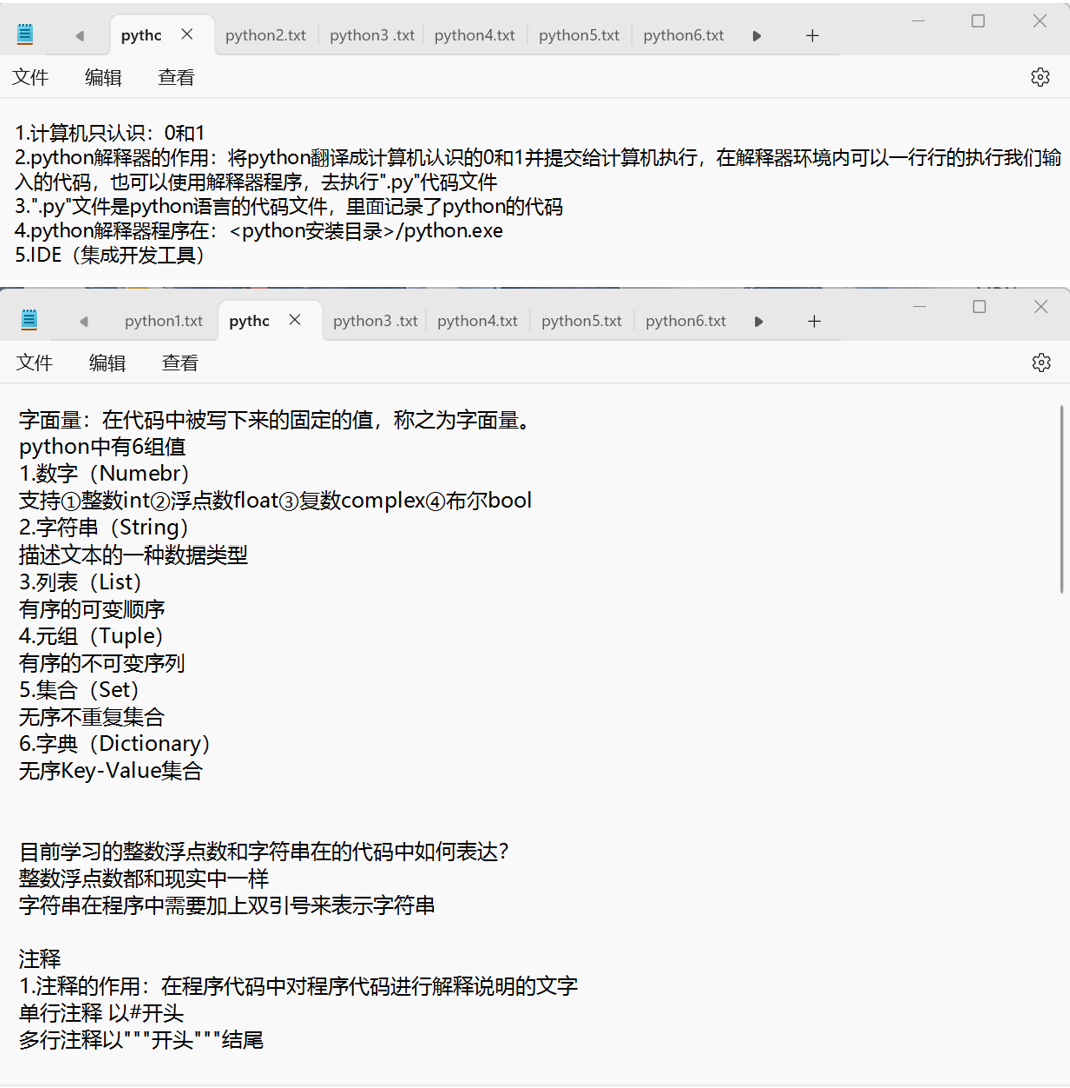Open settings gear in the lower Notepad window
Viewport: 1070px width, 1088px height.
1041,362
